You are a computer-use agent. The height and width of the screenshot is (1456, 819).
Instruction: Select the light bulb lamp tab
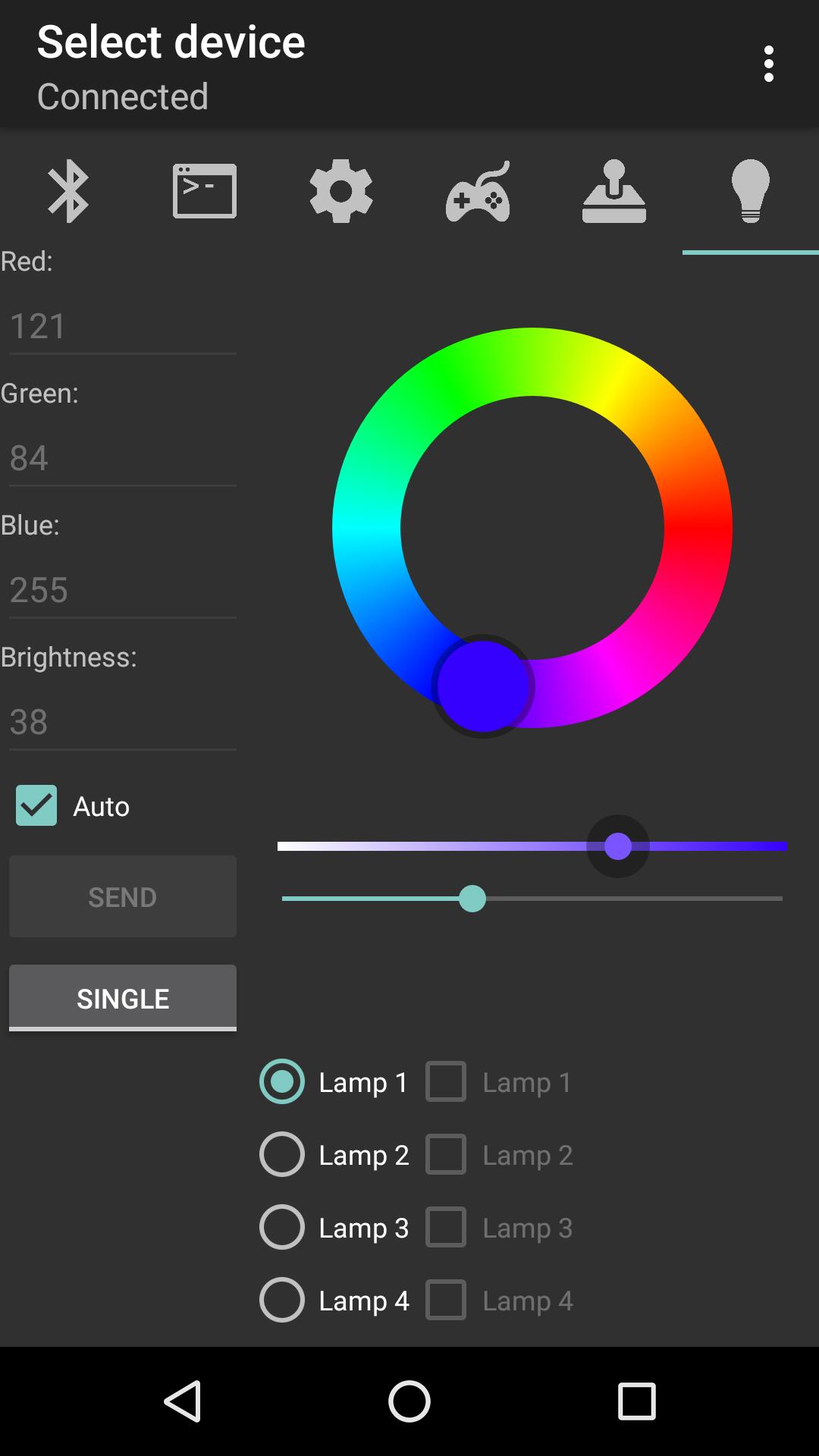[751, 191]
